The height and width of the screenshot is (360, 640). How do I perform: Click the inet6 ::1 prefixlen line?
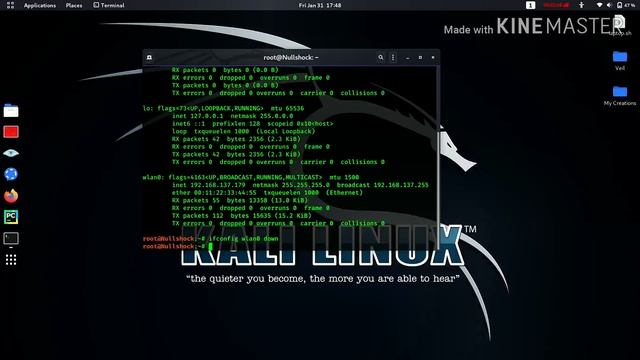pos(252,124)
